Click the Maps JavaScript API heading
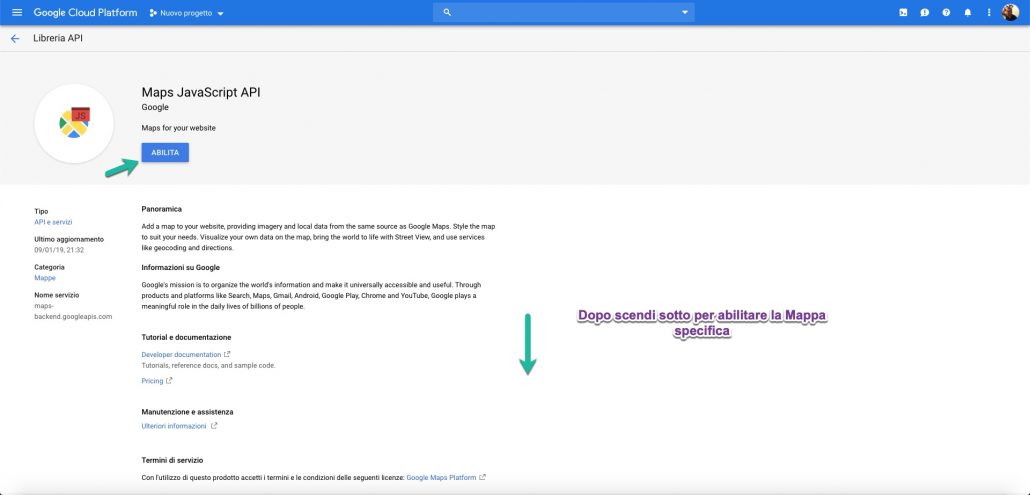Screen dimensions: 1030x495 pyautogui.click(x=201, y=93)
